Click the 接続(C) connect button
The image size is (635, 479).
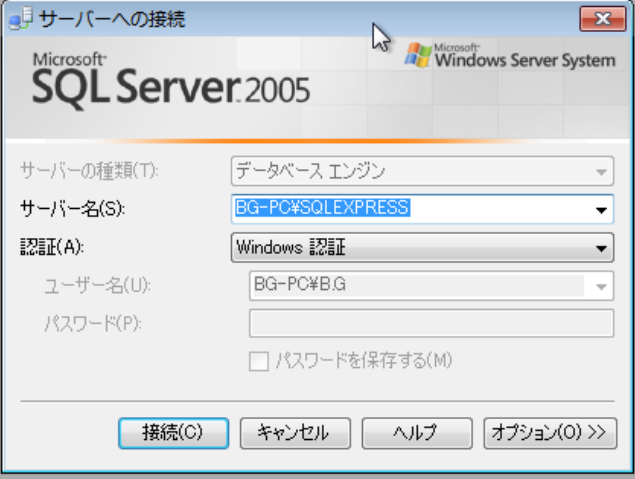coord(173,433)
